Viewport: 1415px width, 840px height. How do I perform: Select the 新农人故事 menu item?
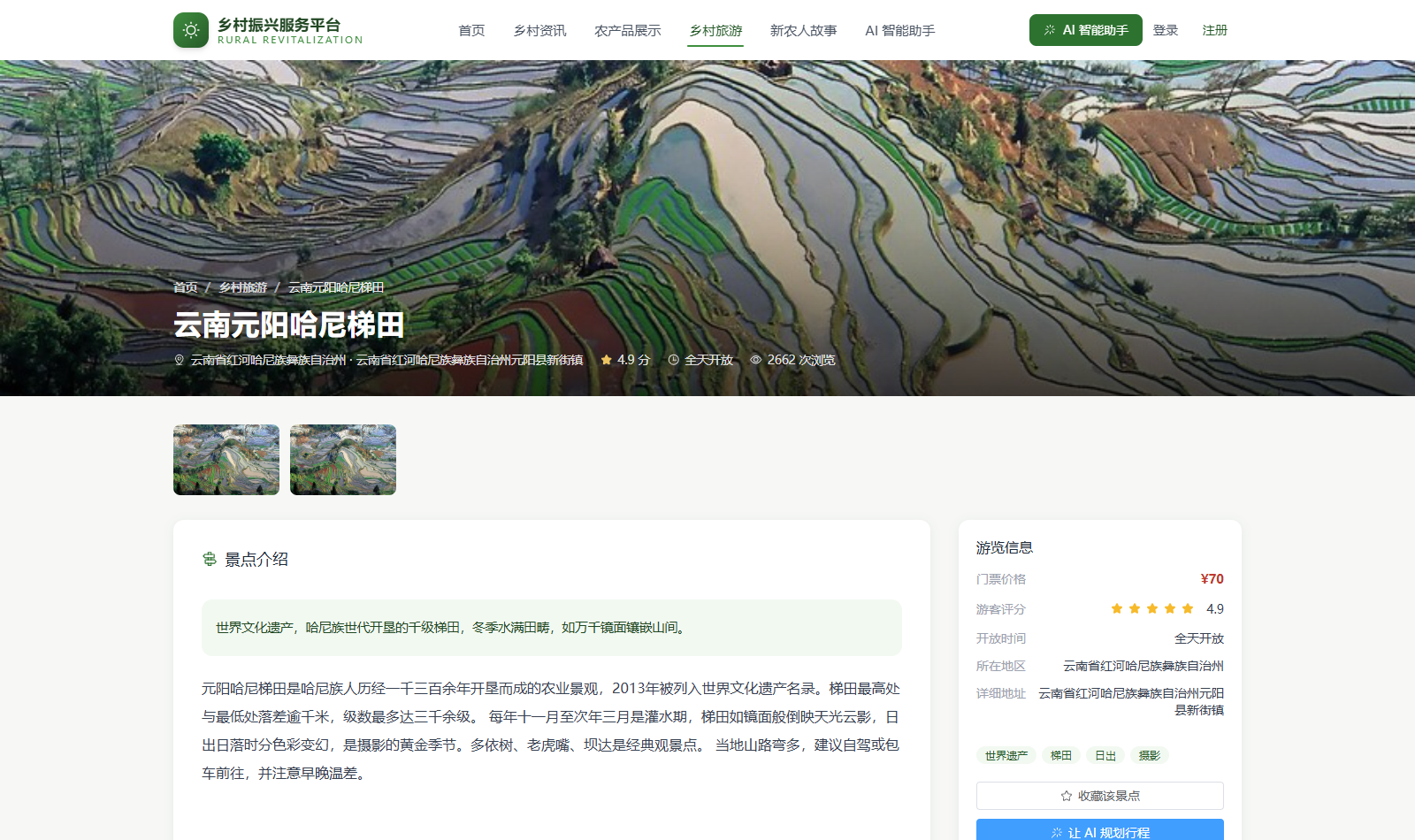[x=804, y=31]
